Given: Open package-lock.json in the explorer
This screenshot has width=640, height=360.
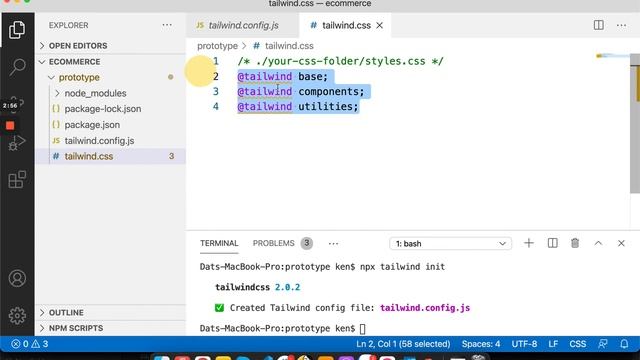Looking at the screenshot, I should pyautogui.click(x=110, y=109).
